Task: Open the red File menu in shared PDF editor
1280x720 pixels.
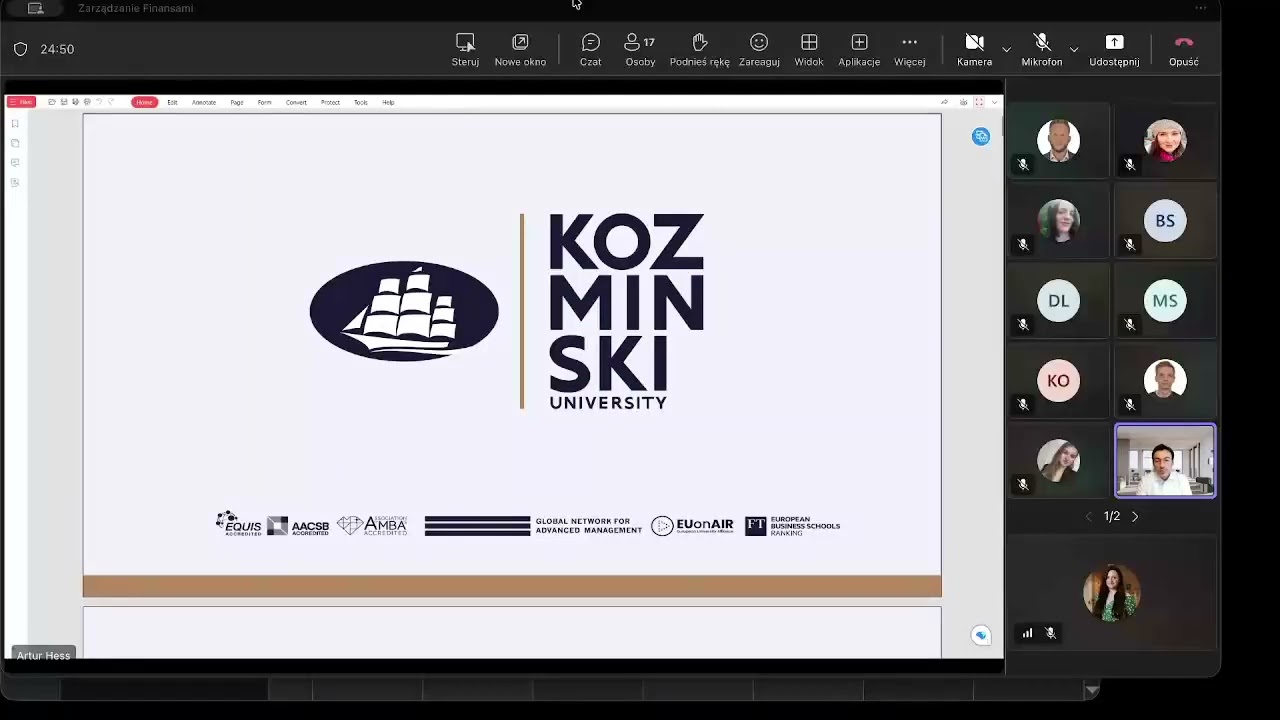Action: pyautogui.click(x=22, y=102)
